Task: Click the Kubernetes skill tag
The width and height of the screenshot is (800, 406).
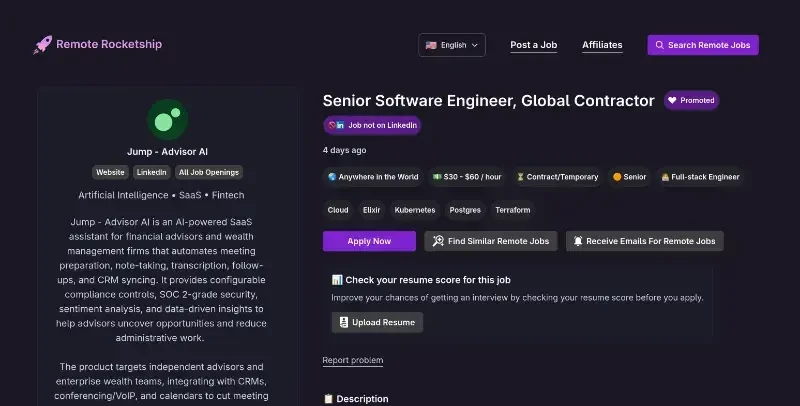Action: pos(415,210)
